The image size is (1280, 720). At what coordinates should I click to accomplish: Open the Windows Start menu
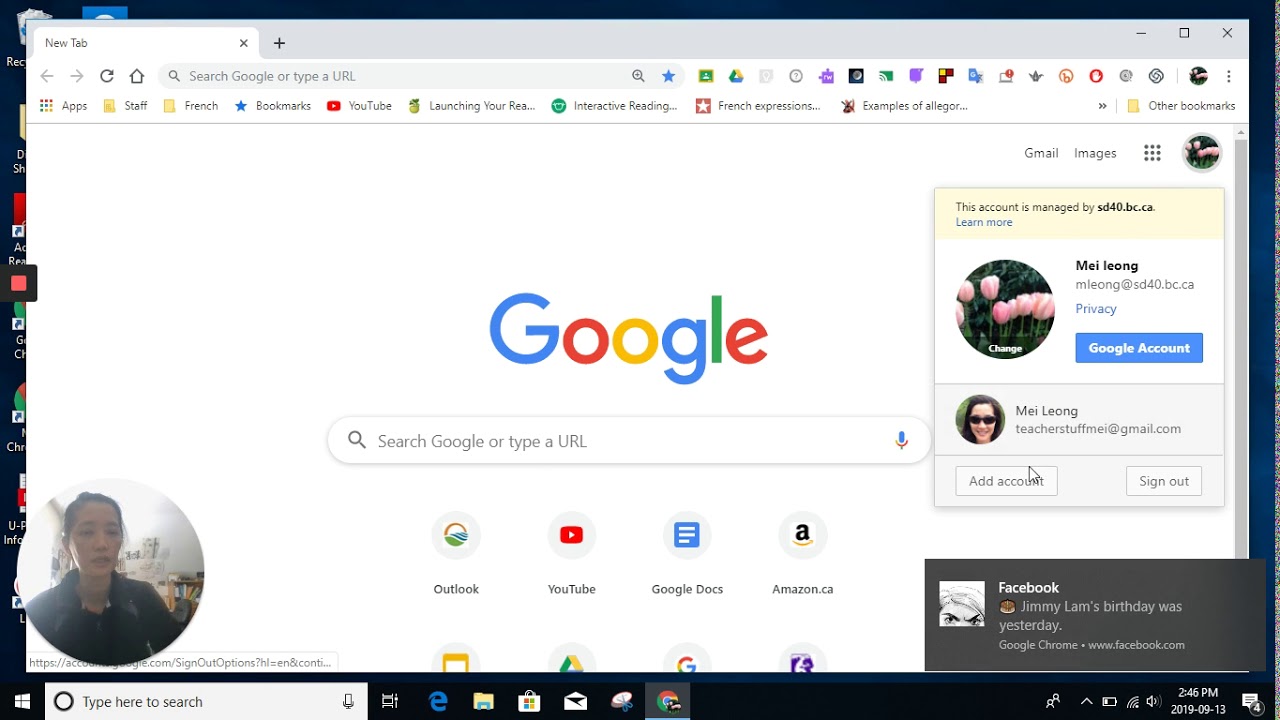coord(22,701)
